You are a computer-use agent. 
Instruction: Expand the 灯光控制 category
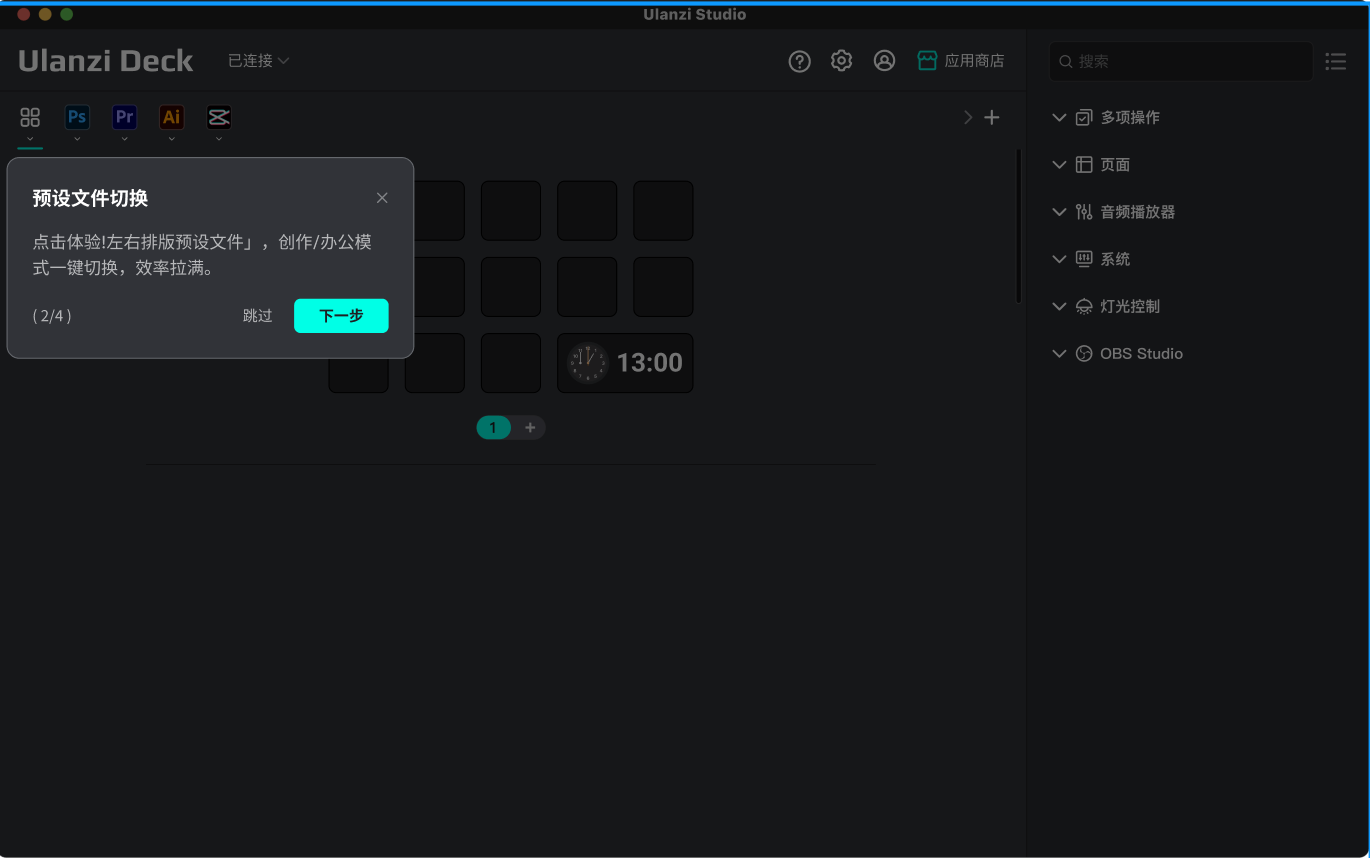[1130, 307]
